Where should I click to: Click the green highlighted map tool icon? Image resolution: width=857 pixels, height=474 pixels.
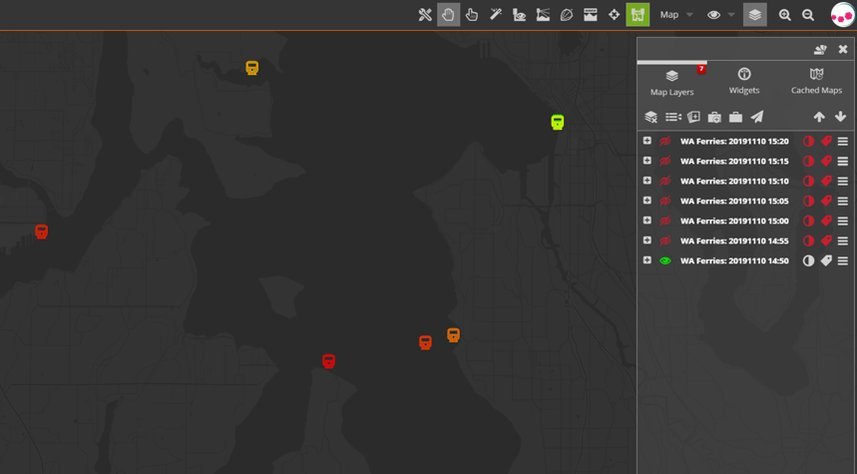click(x=638, y=15)
